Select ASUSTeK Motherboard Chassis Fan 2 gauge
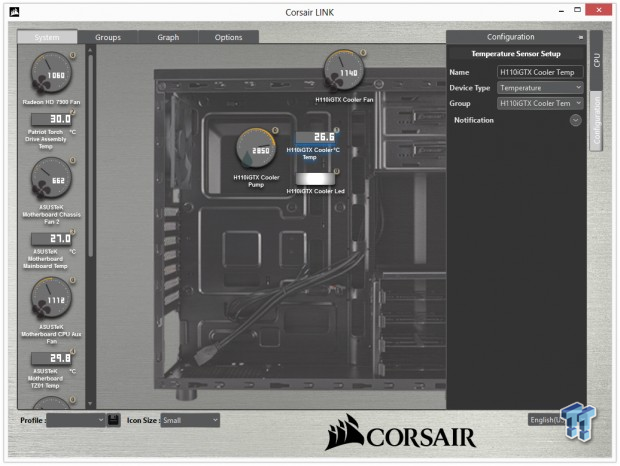 (x=51, y=179)
